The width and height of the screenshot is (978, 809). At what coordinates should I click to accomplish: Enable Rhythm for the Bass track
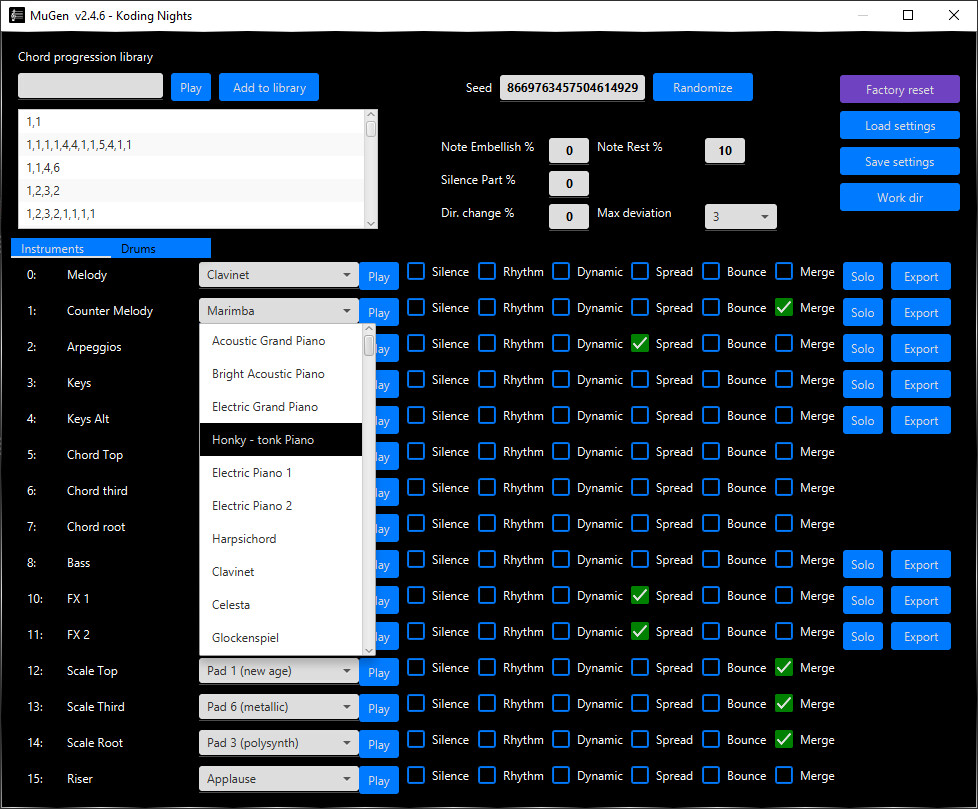(x=487, y=559)
